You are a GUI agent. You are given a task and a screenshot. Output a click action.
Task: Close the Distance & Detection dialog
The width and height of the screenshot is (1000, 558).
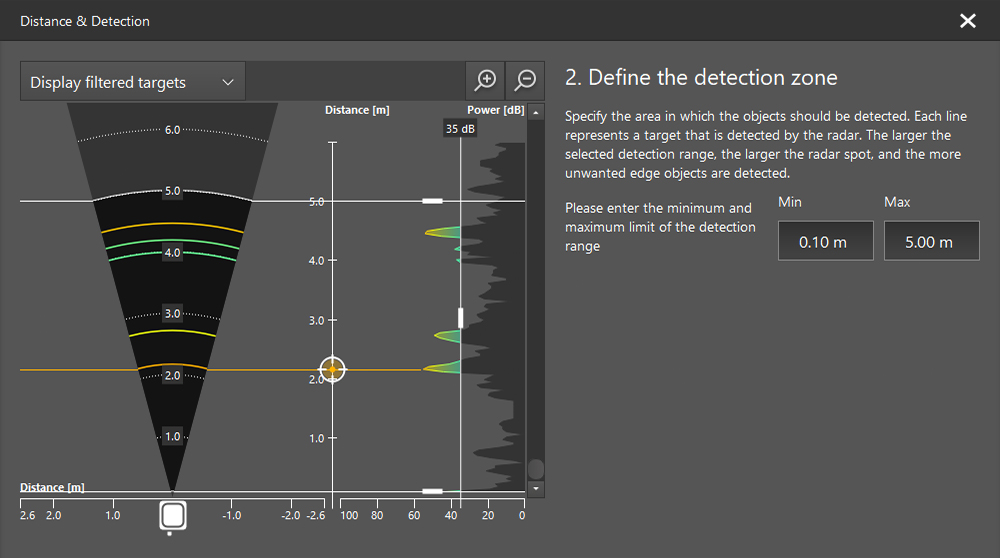coord(967,21)
